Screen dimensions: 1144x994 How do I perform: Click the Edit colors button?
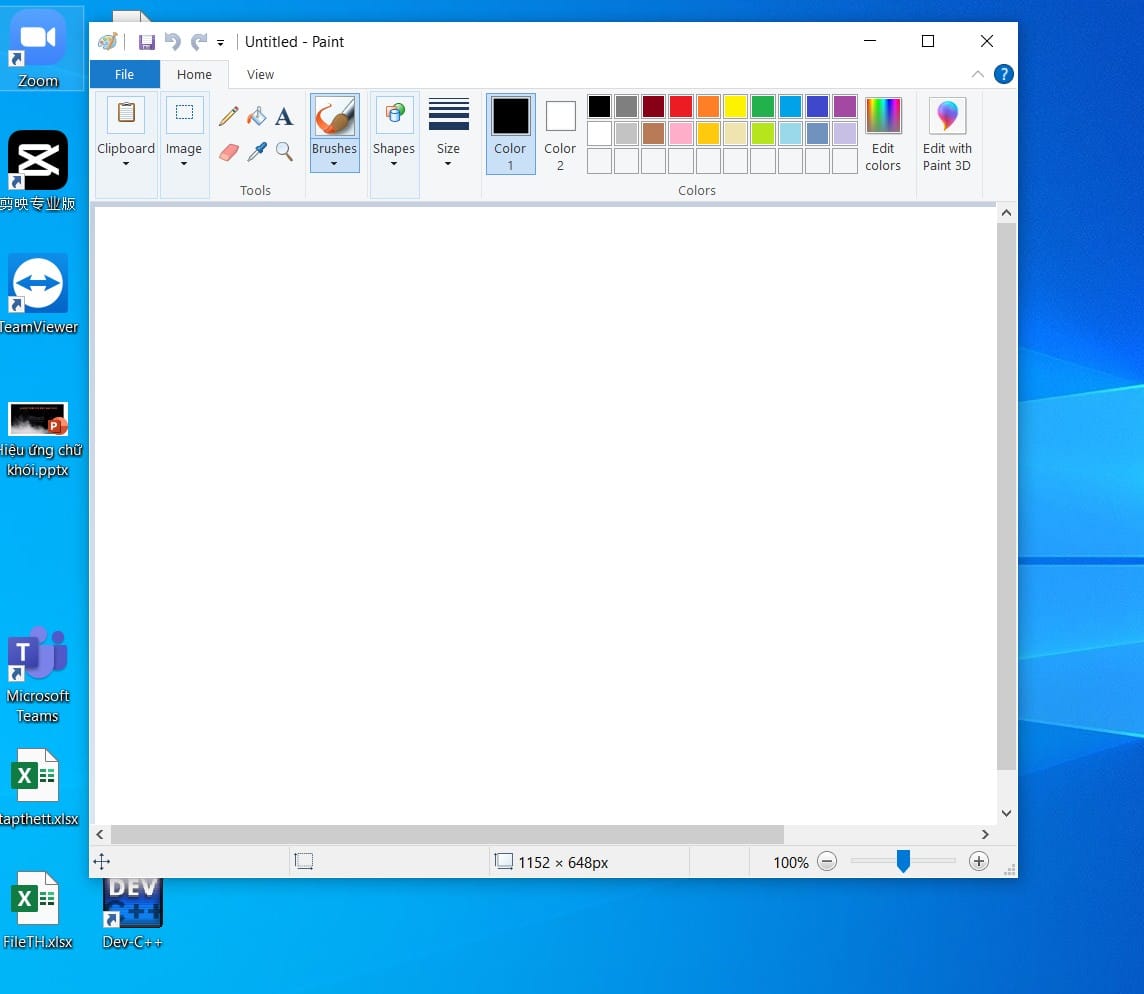coord(883,133)
